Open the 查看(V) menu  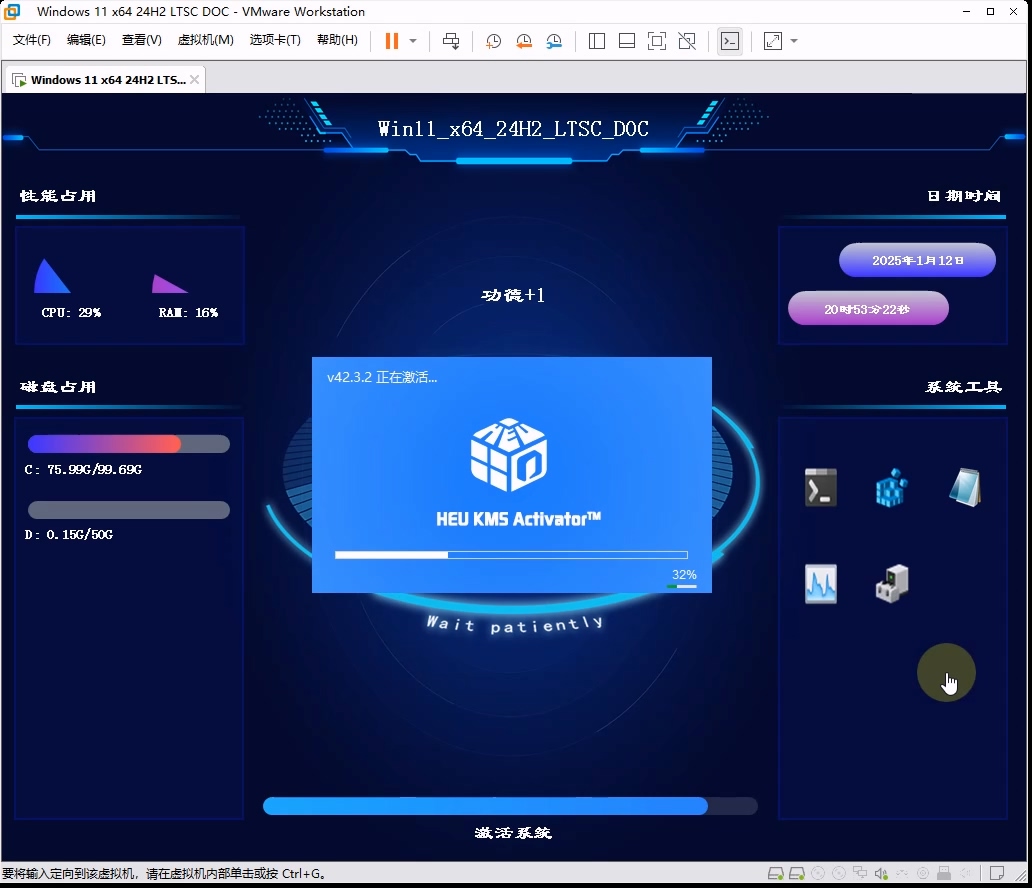(x=142, y=39)
